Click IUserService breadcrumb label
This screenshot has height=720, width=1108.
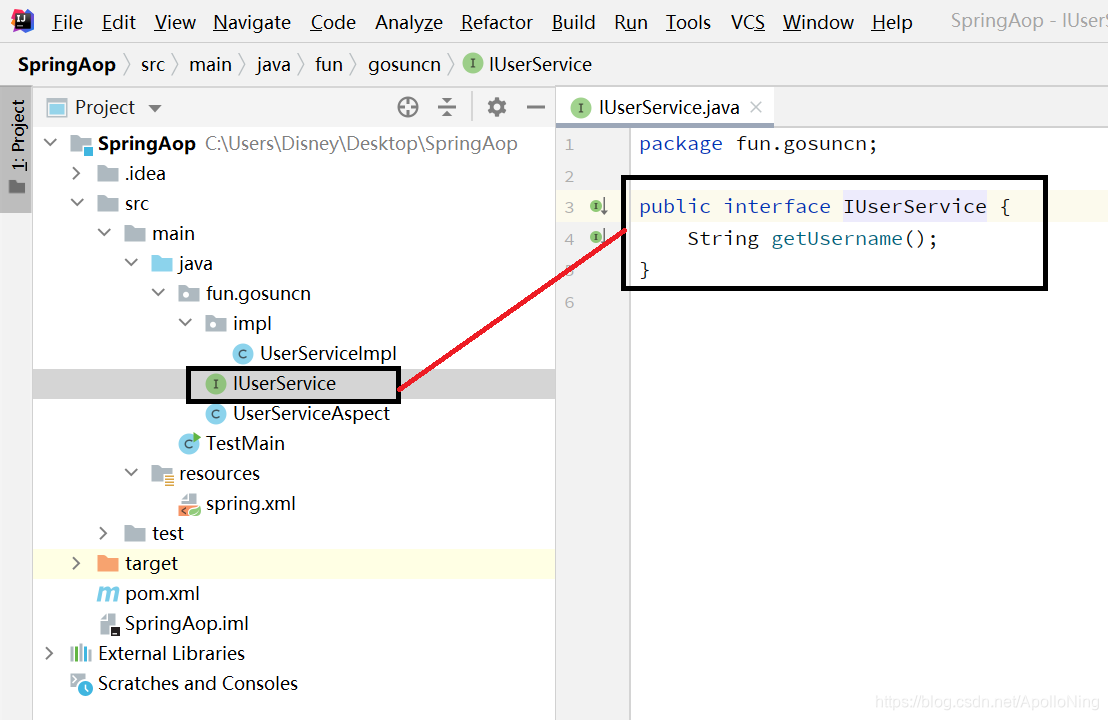(x=540, y=64)
